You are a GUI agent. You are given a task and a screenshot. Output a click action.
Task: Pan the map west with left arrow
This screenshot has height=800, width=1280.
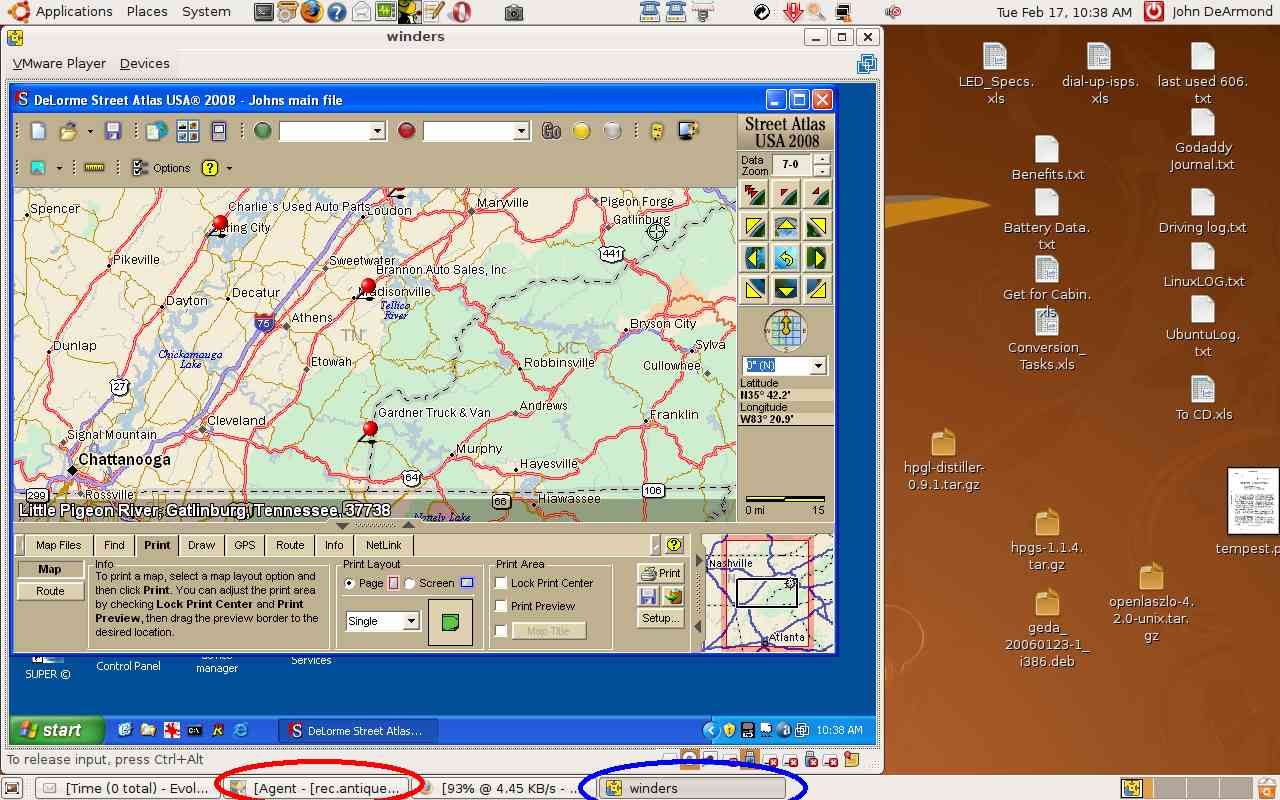(x=755, y=258)
